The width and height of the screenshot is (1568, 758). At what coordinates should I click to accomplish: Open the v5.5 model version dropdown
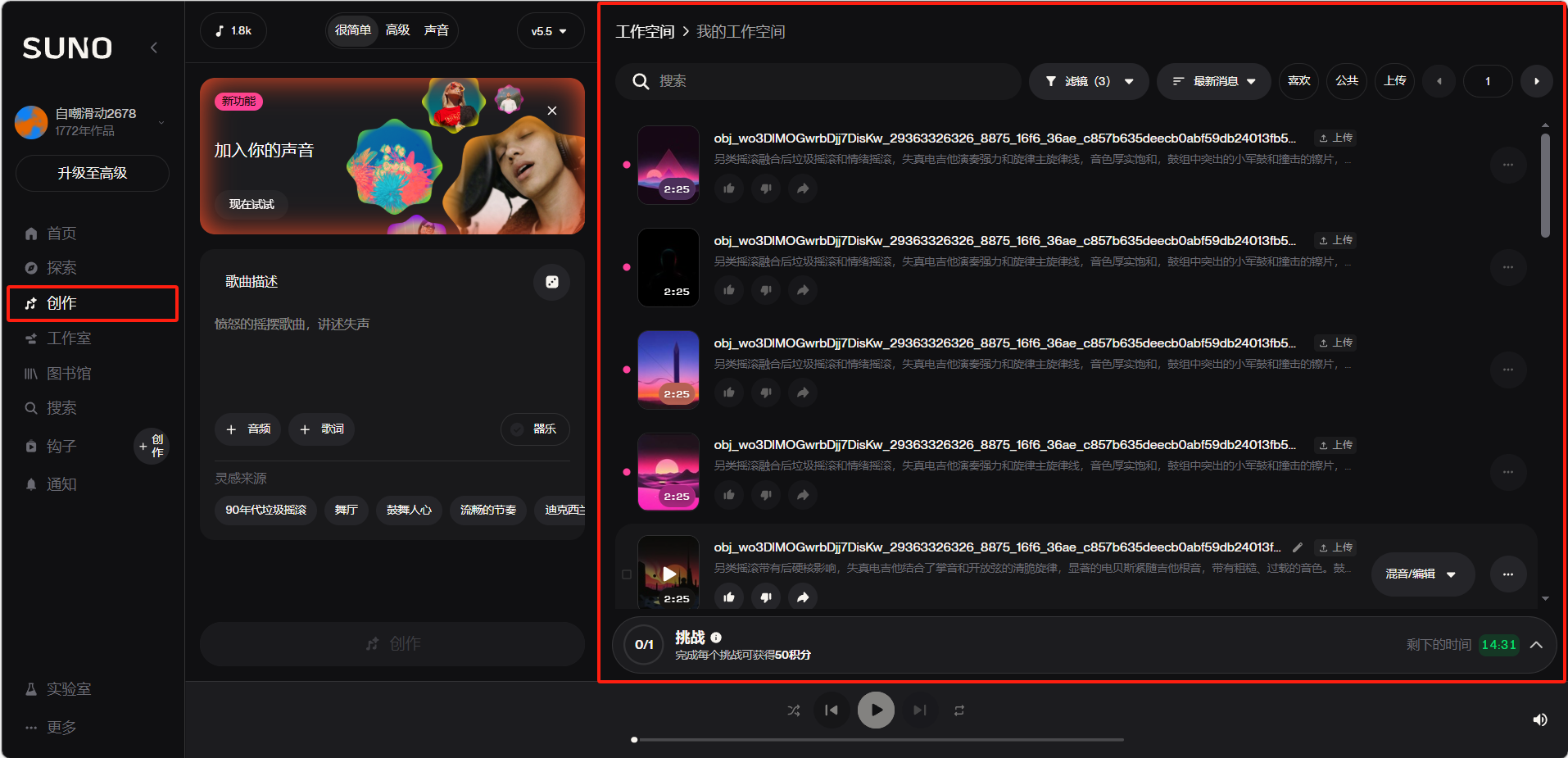[550, 31]
